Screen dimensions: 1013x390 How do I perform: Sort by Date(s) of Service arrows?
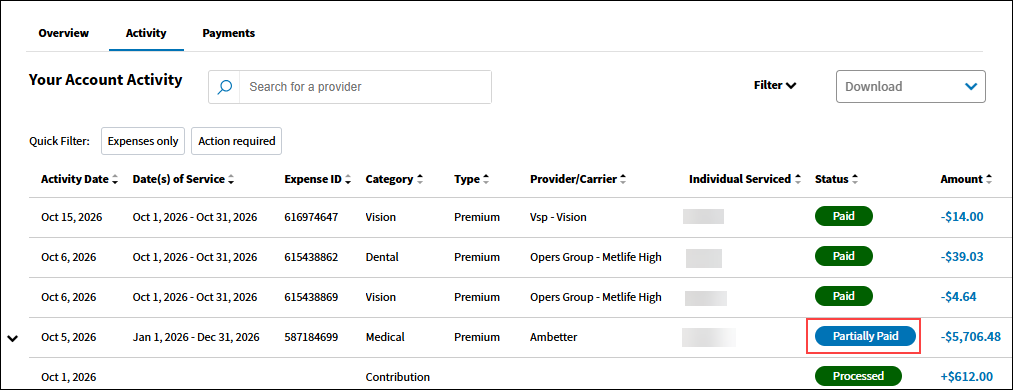click(231, 180)
